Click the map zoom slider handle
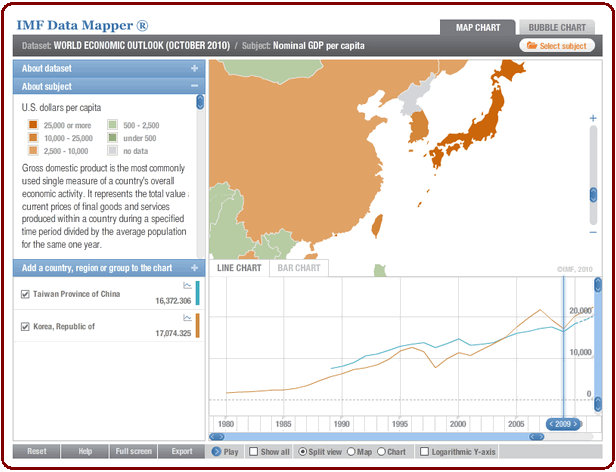This screenshot has width=616, height=472. point(594,195)
